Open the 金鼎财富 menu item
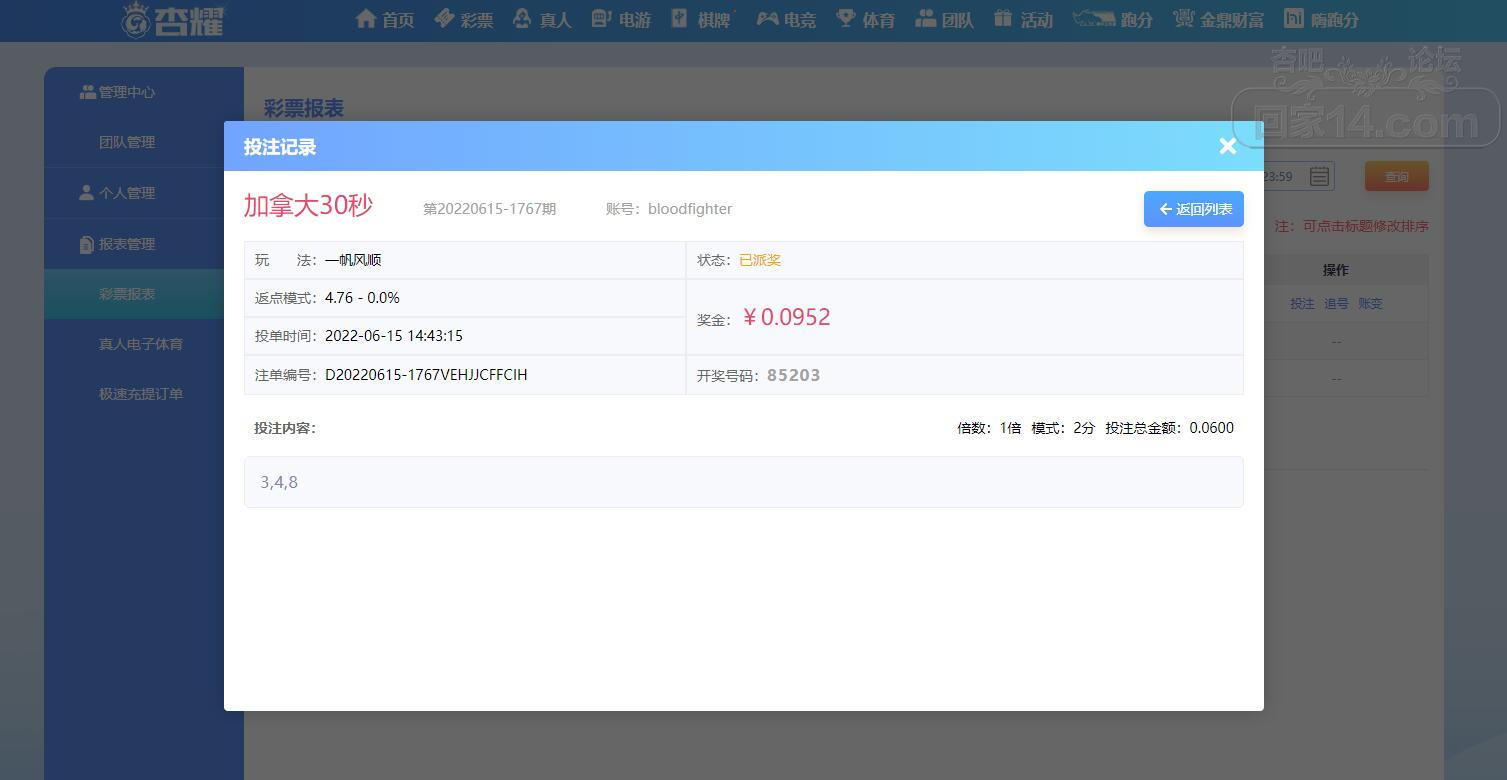This screenshot has height=780, width=1507. click(x=1218, y=19)
